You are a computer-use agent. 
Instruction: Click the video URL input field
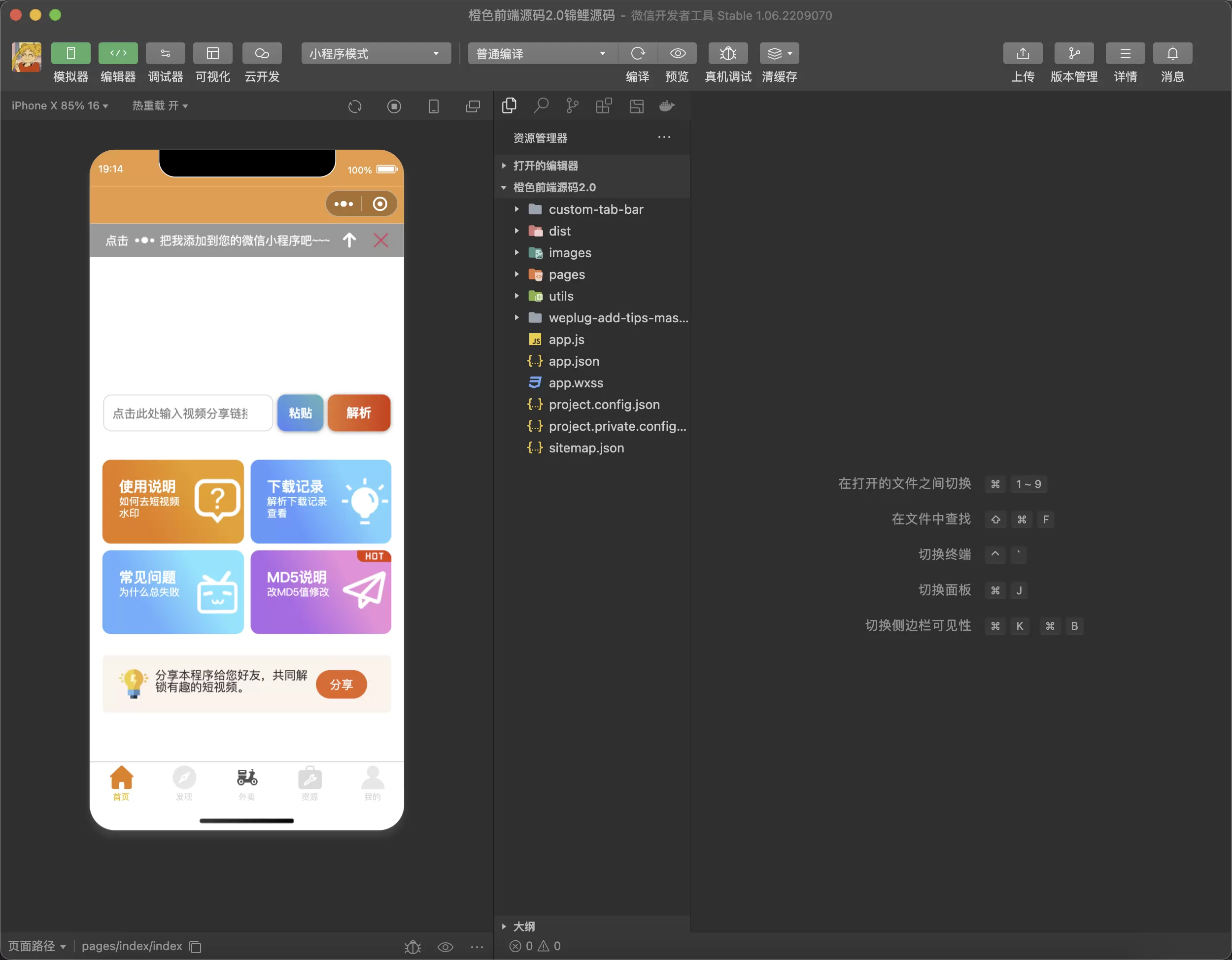click(185, 413)
